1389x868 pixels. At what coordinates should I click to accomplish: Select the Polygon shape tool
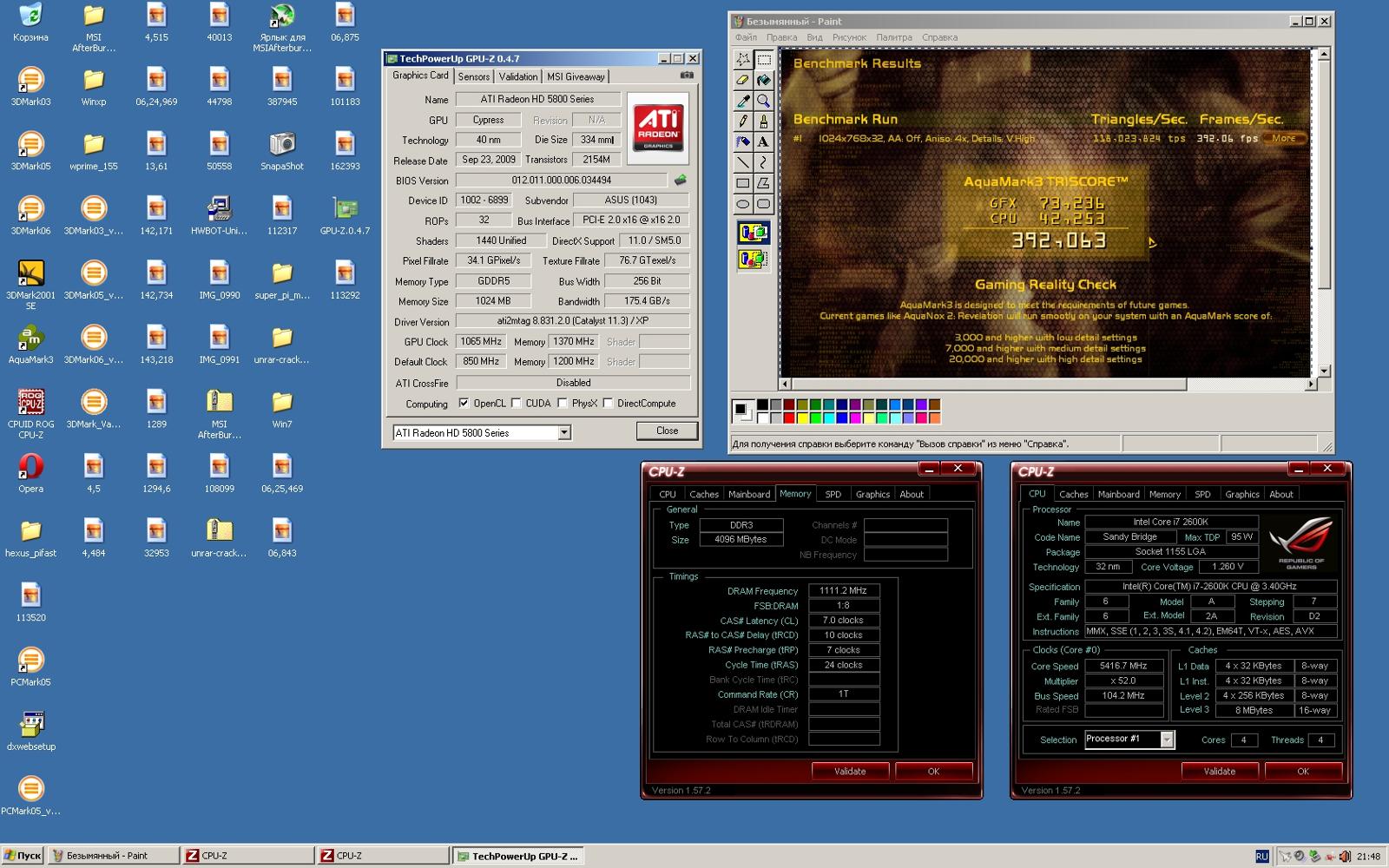tap(763, 183)
